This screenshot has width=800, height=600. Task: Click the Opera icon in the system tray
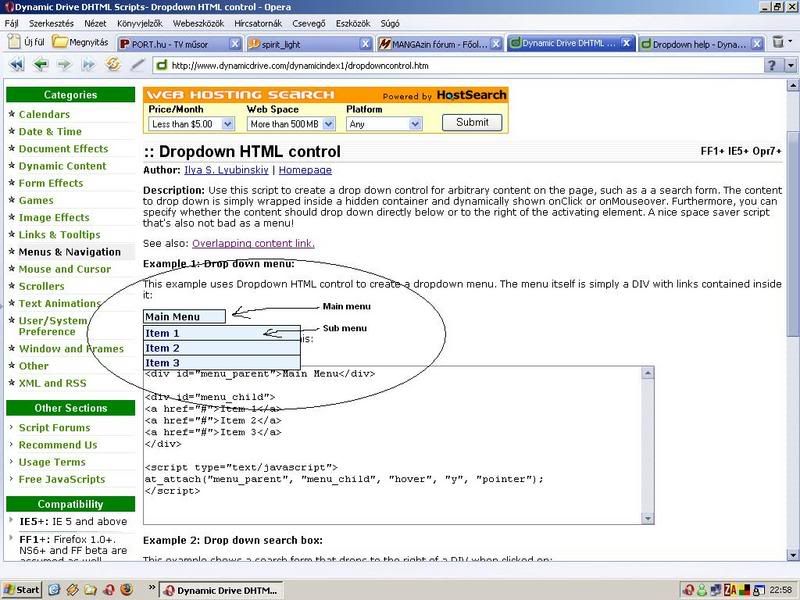coord(689,590)
